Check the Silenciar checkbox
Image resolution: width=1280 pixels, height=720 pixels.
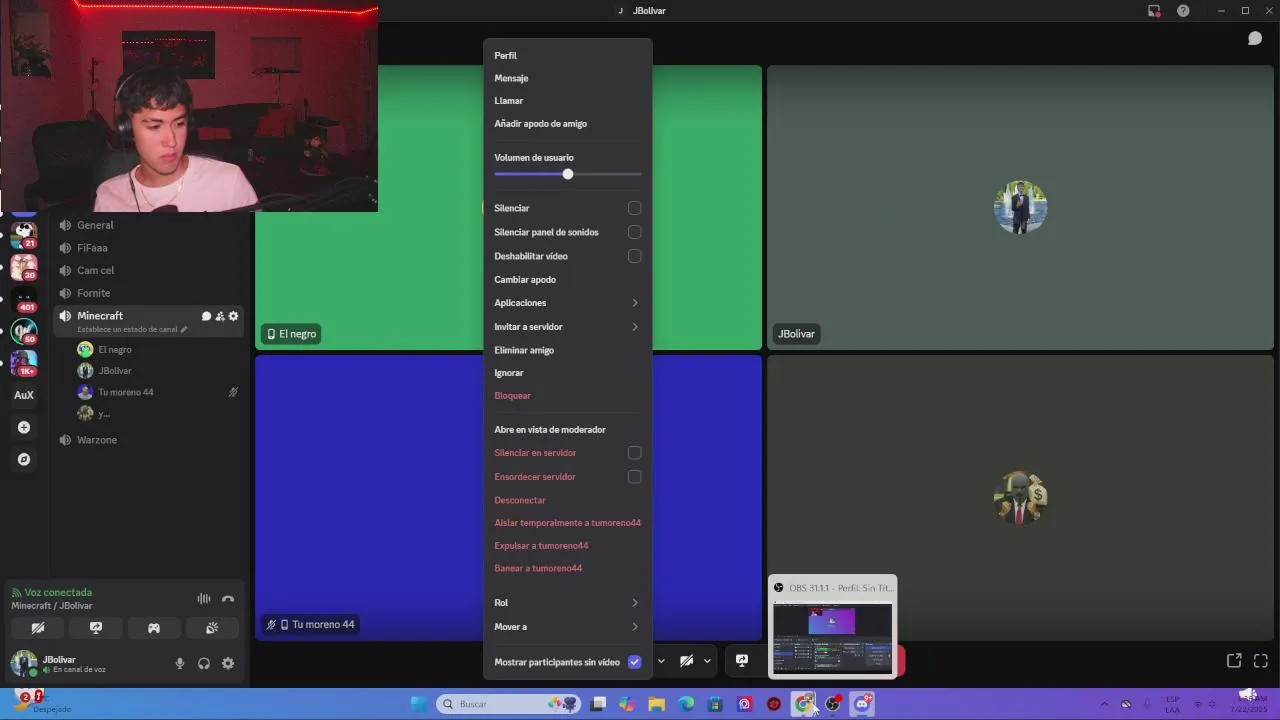pos(634,208)
